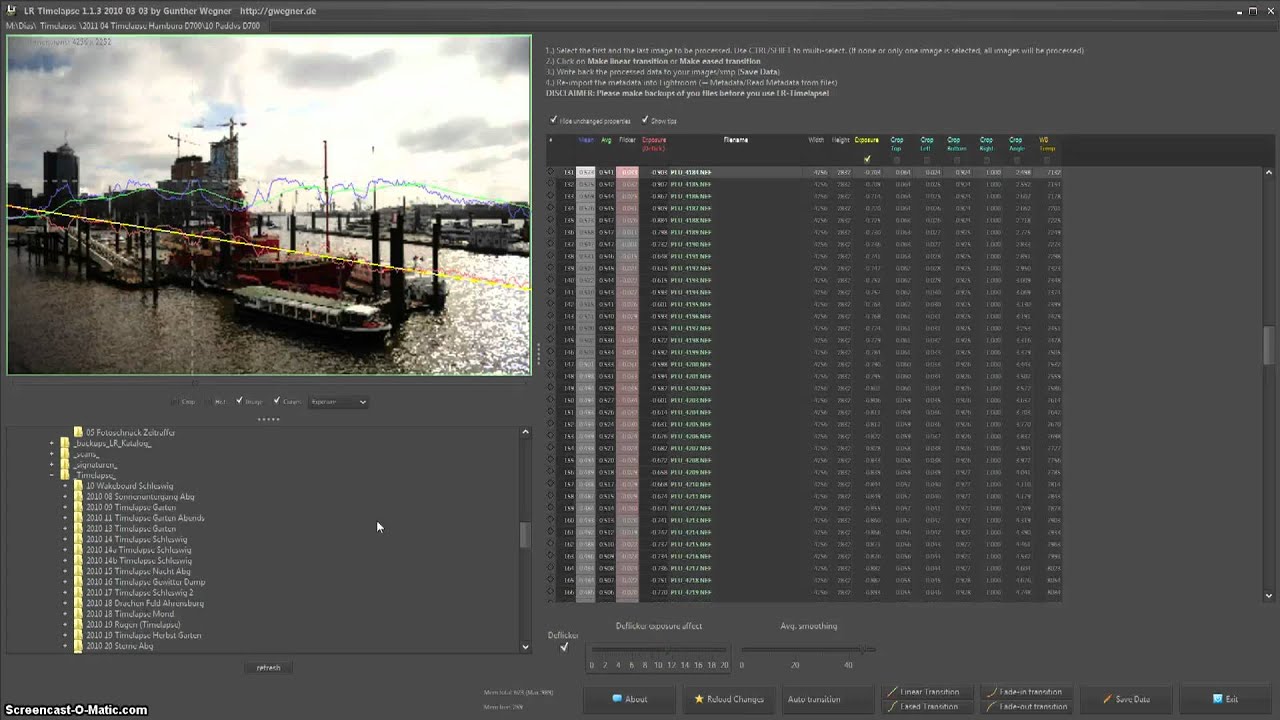Image resolution: width=1280 pixels, height=720 pixels.
Task: Click the Filename column header
Action: pyautogui.click(x=736, y=140)
